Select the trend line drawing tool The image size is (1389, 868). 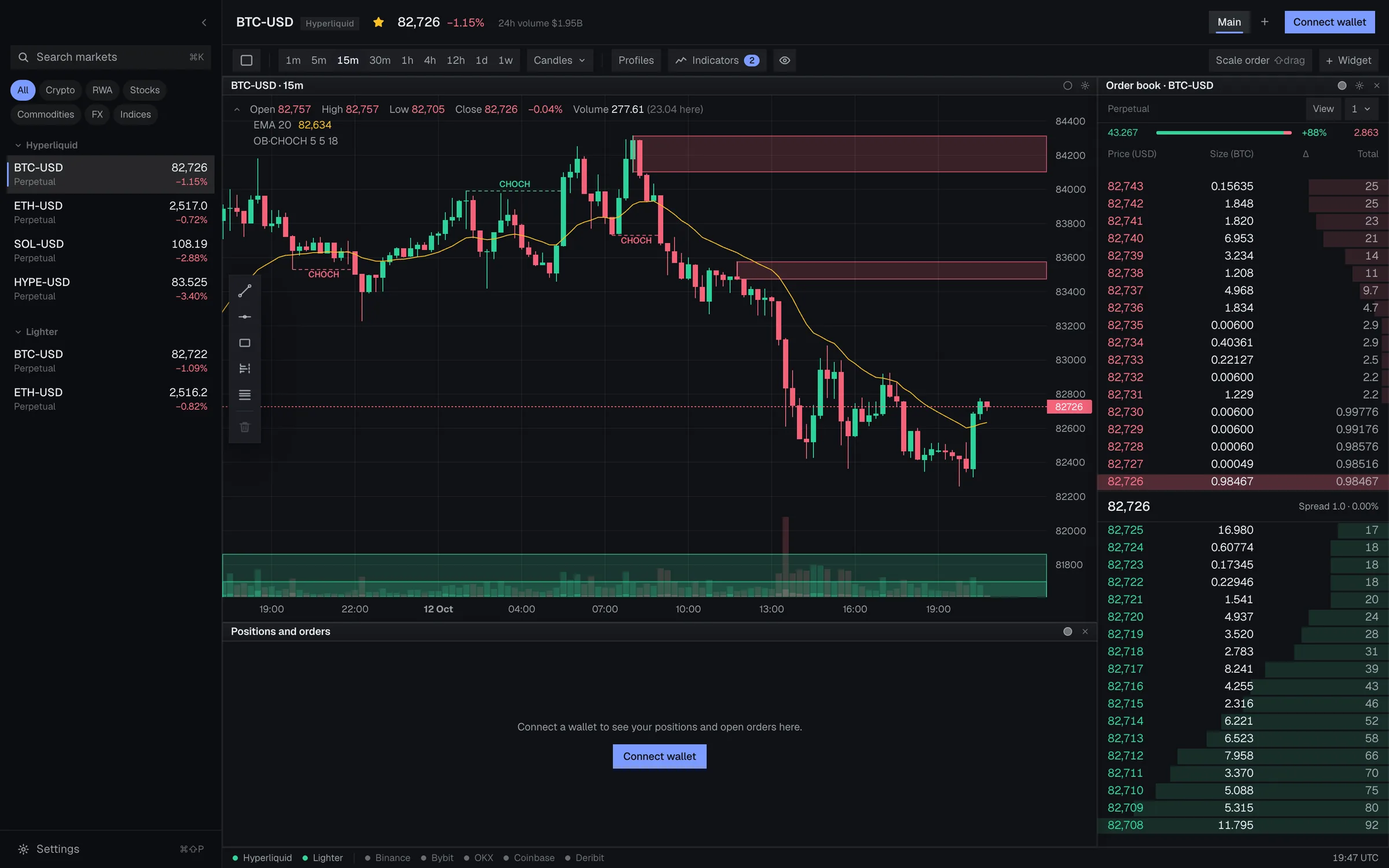245,290
